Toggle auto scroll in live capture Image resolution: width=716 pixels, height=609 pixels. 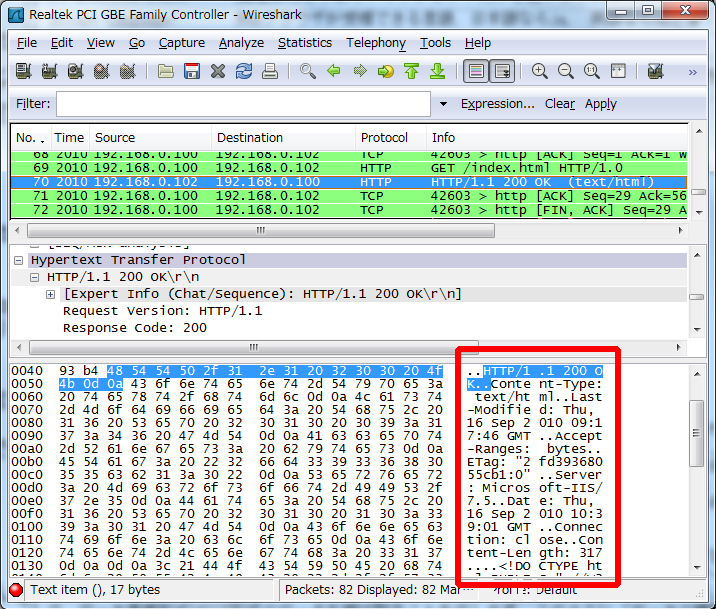tap(502, 72)
